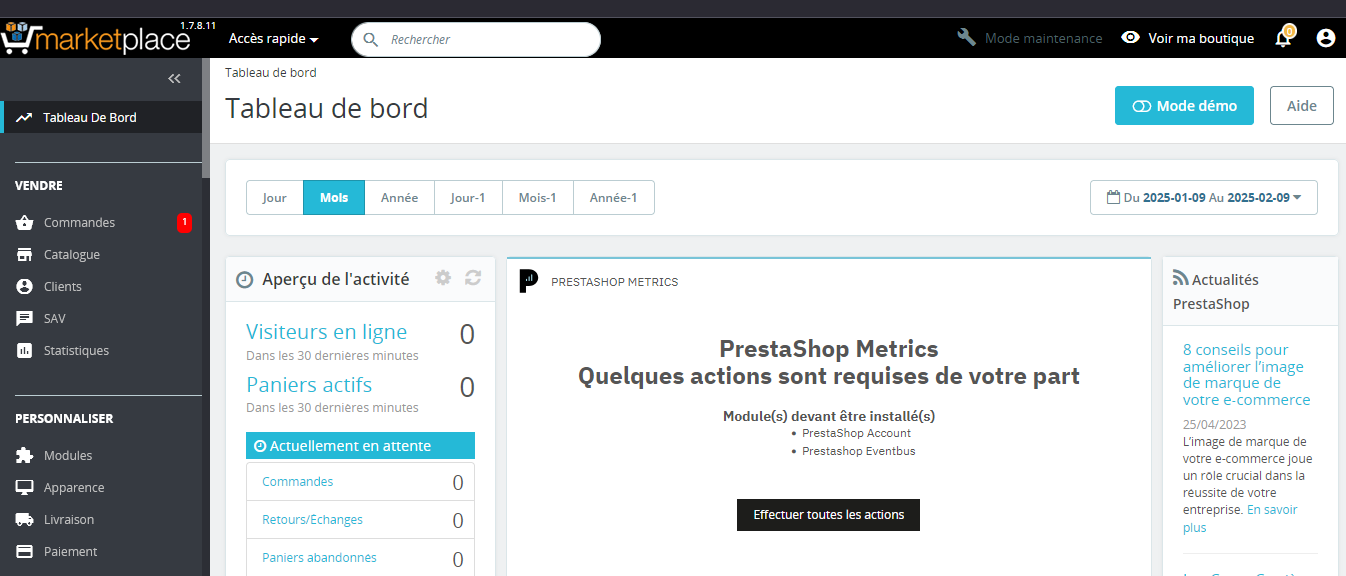Click Effectuer toutes les actions button
The height and width of the screenshot is (576, 1346).
tap(828, 515)
